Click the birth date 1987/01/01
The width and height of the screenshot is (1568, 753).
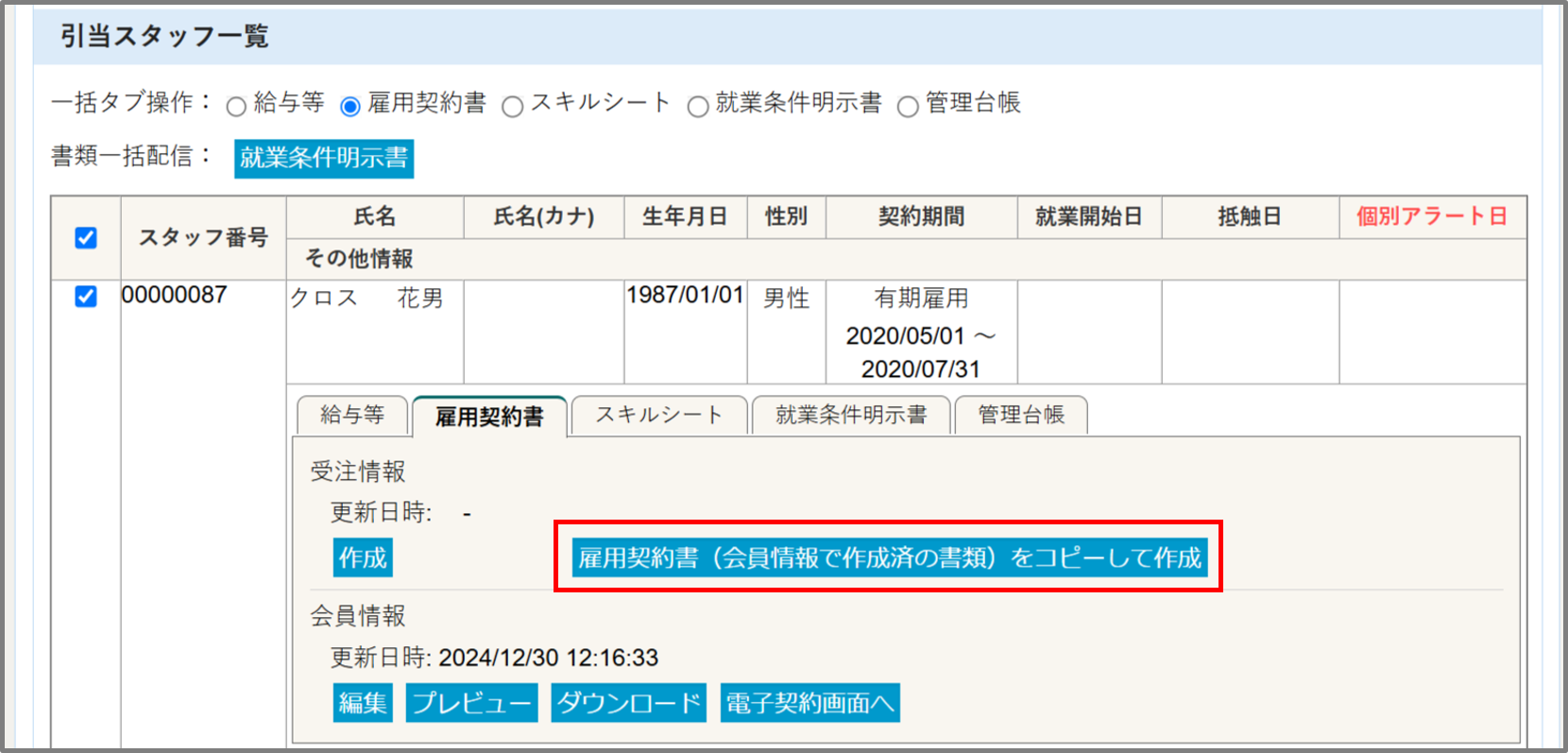[x=686, y=295]
